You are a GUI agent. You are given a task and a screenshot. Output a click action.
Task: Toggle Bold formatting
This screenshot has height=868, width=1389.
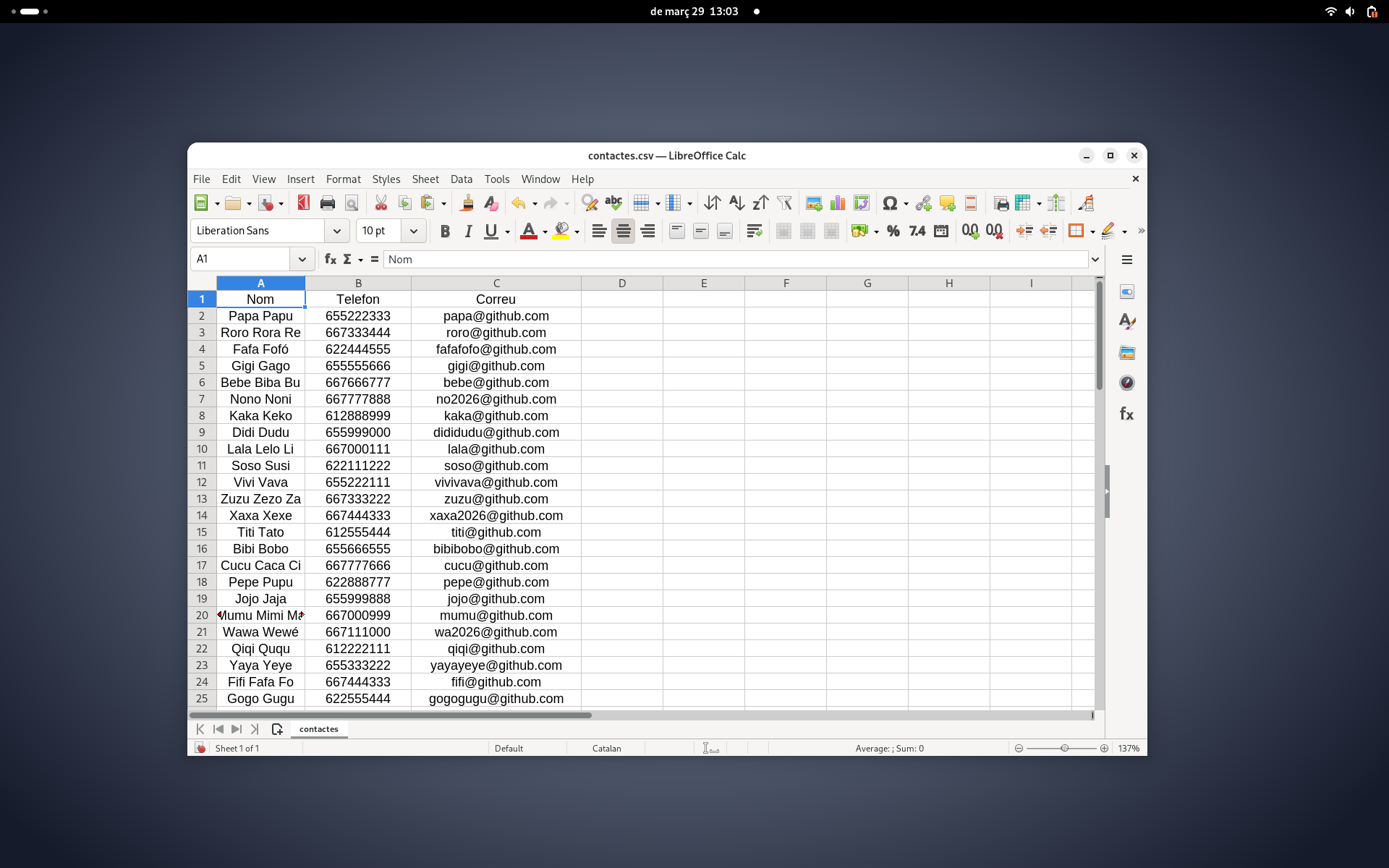coord(445,231)
